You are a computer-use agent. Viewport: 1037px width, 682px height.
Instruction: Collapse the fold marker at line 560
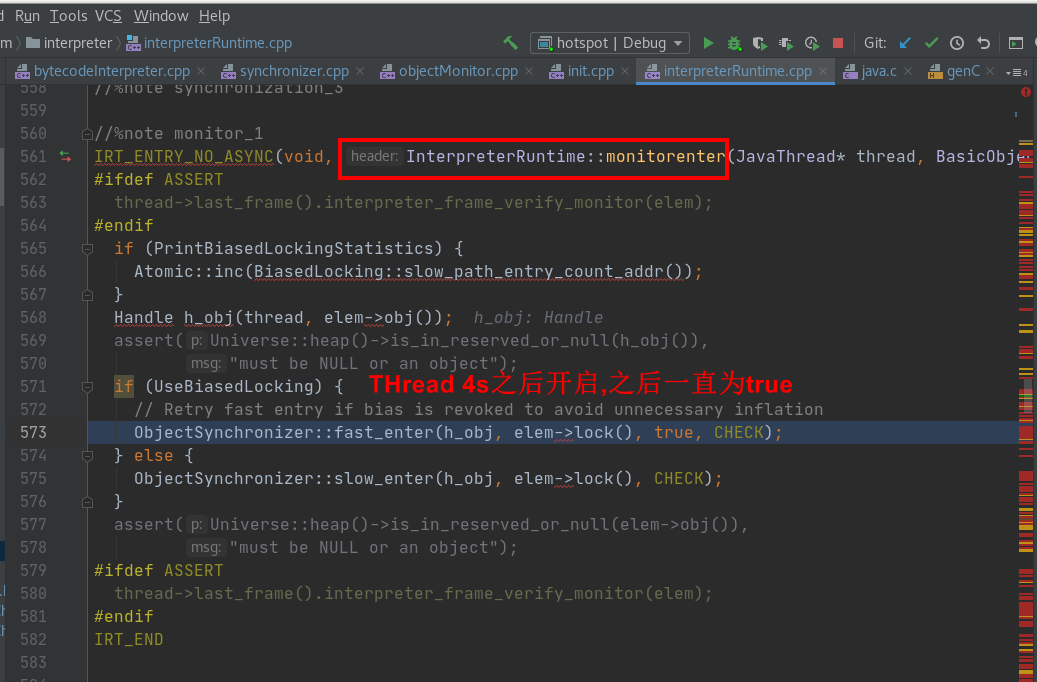pyautogui.click(x=87, y=134)
